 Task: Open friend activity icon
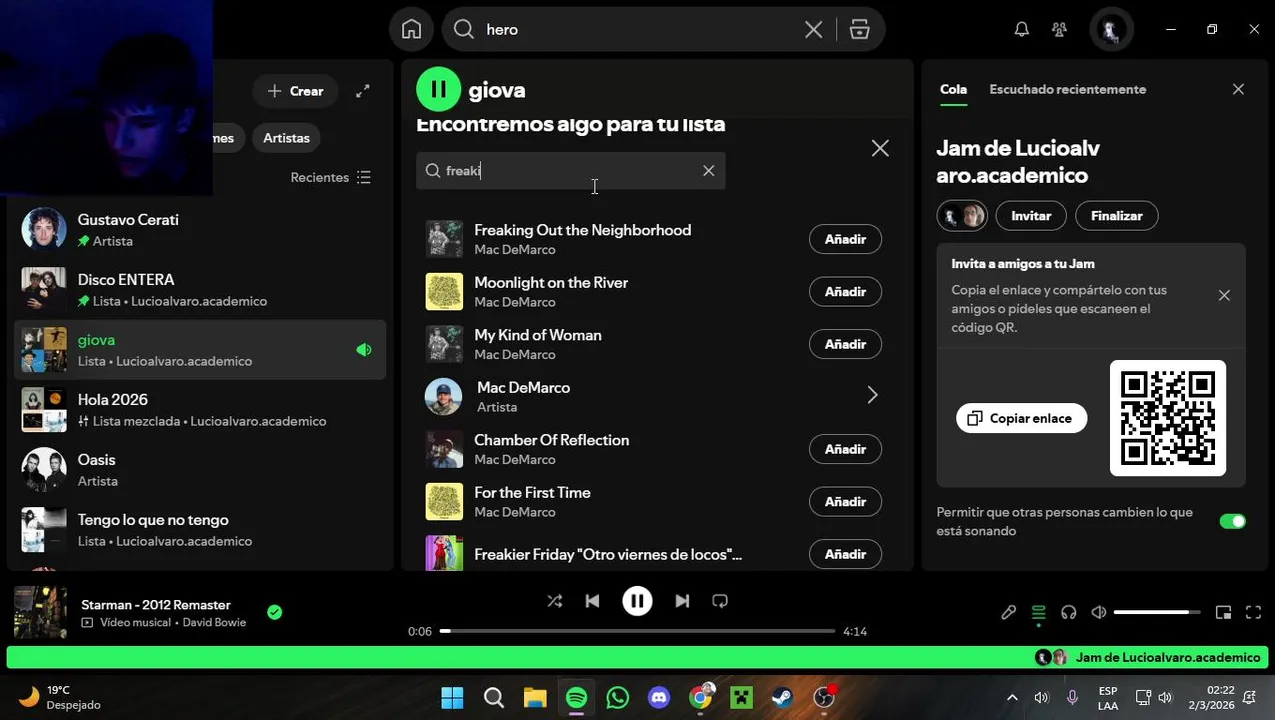(x=1060, y=29)
